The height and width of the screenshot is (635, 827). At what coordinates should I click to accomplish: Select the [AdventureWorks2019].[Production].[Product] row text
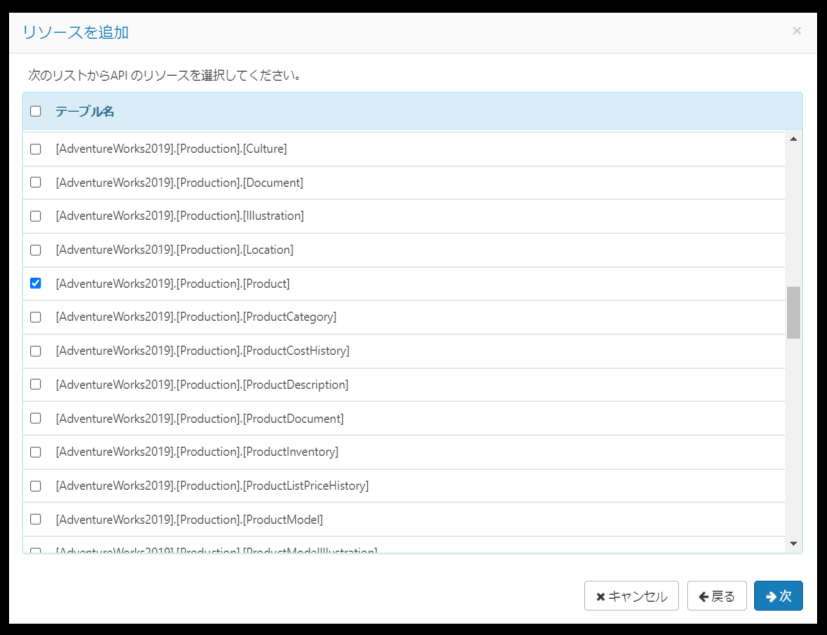[x=173, y=284]
